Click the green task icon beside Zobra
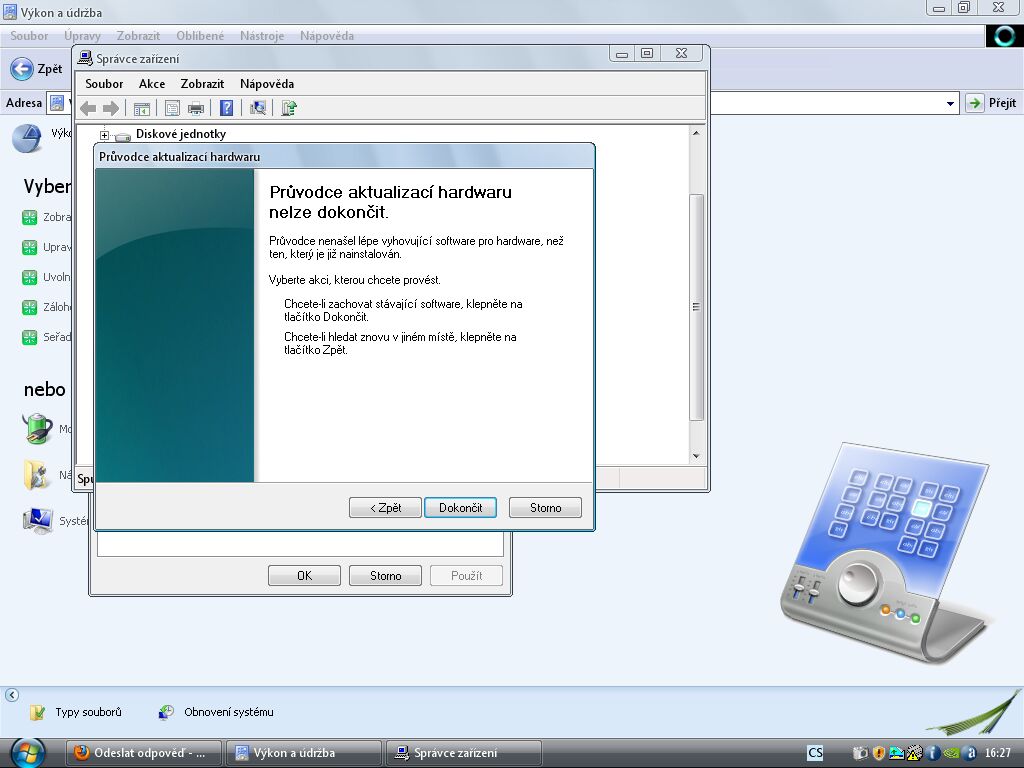This screenshot has height=768, width=1024. (x=29, y=217)
